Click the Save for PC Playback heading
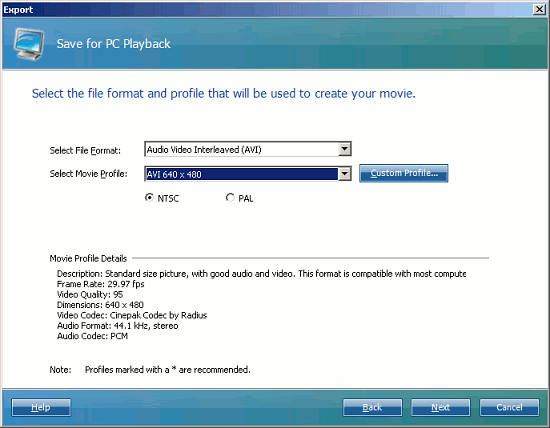The image size is (550, 428). [x=113, y=44]
